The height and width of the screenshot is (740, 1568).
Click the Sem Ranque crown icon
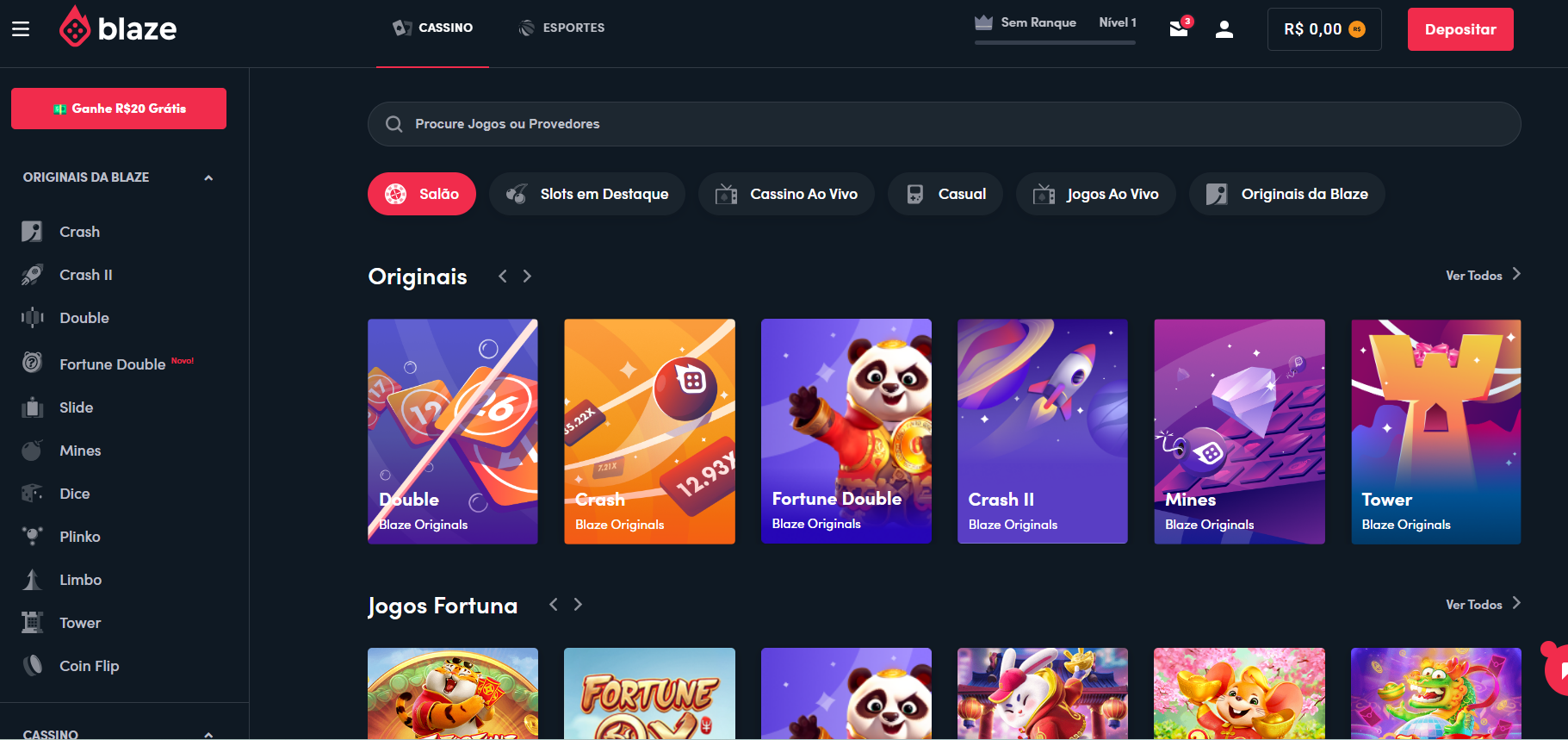[x=983, y=22]
